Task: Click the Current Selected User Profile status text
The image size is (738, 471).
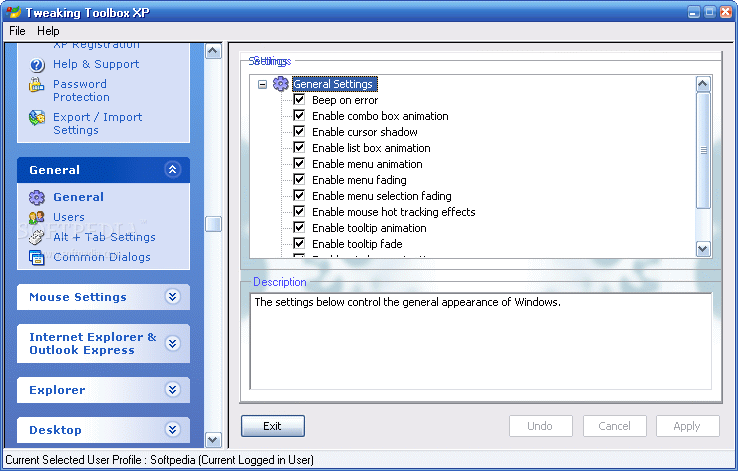Action: point(160,460)
